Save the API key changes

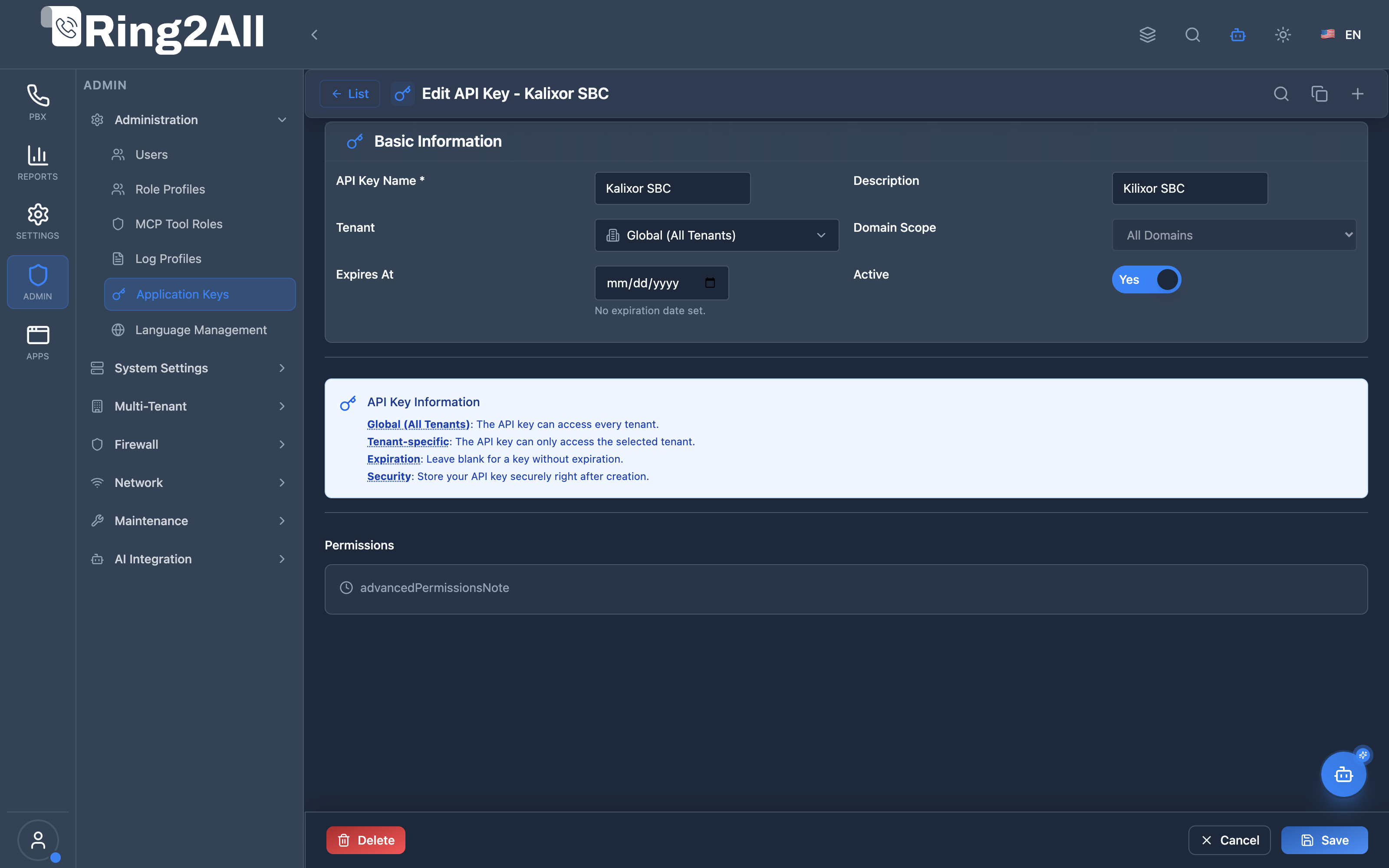[x=1324, y=840]
